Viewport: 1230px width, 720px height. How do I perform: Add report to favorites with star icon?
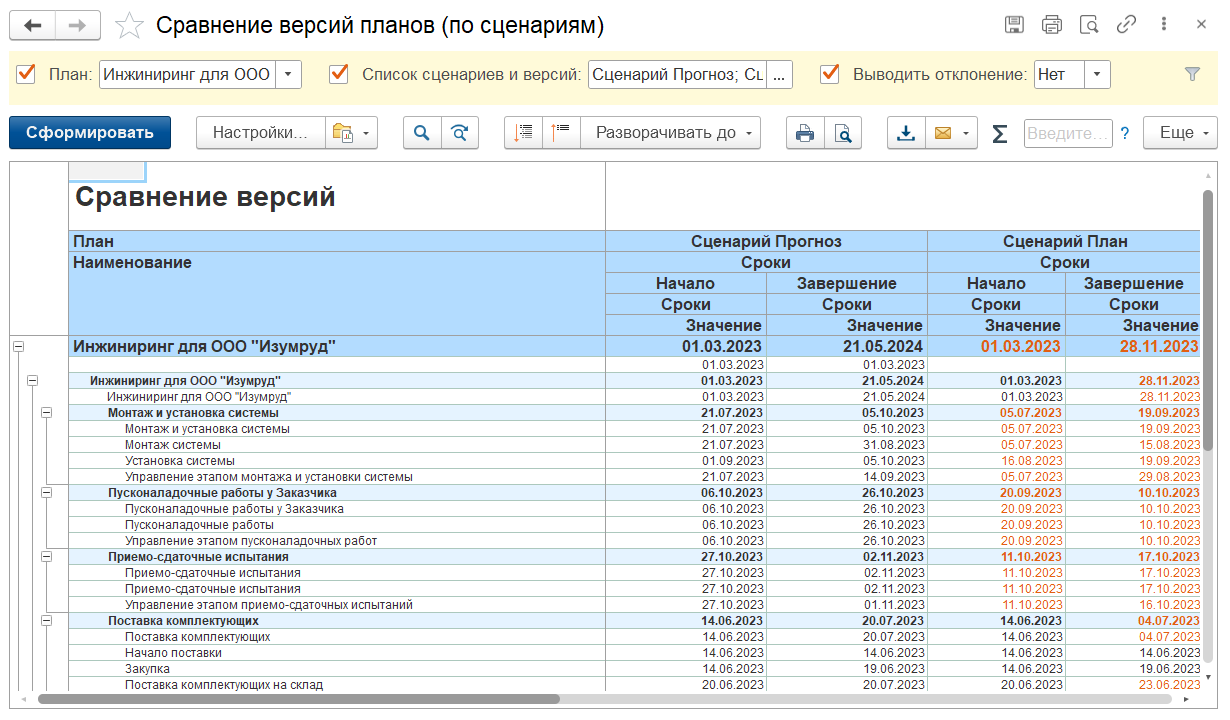(x=129, y=25)
